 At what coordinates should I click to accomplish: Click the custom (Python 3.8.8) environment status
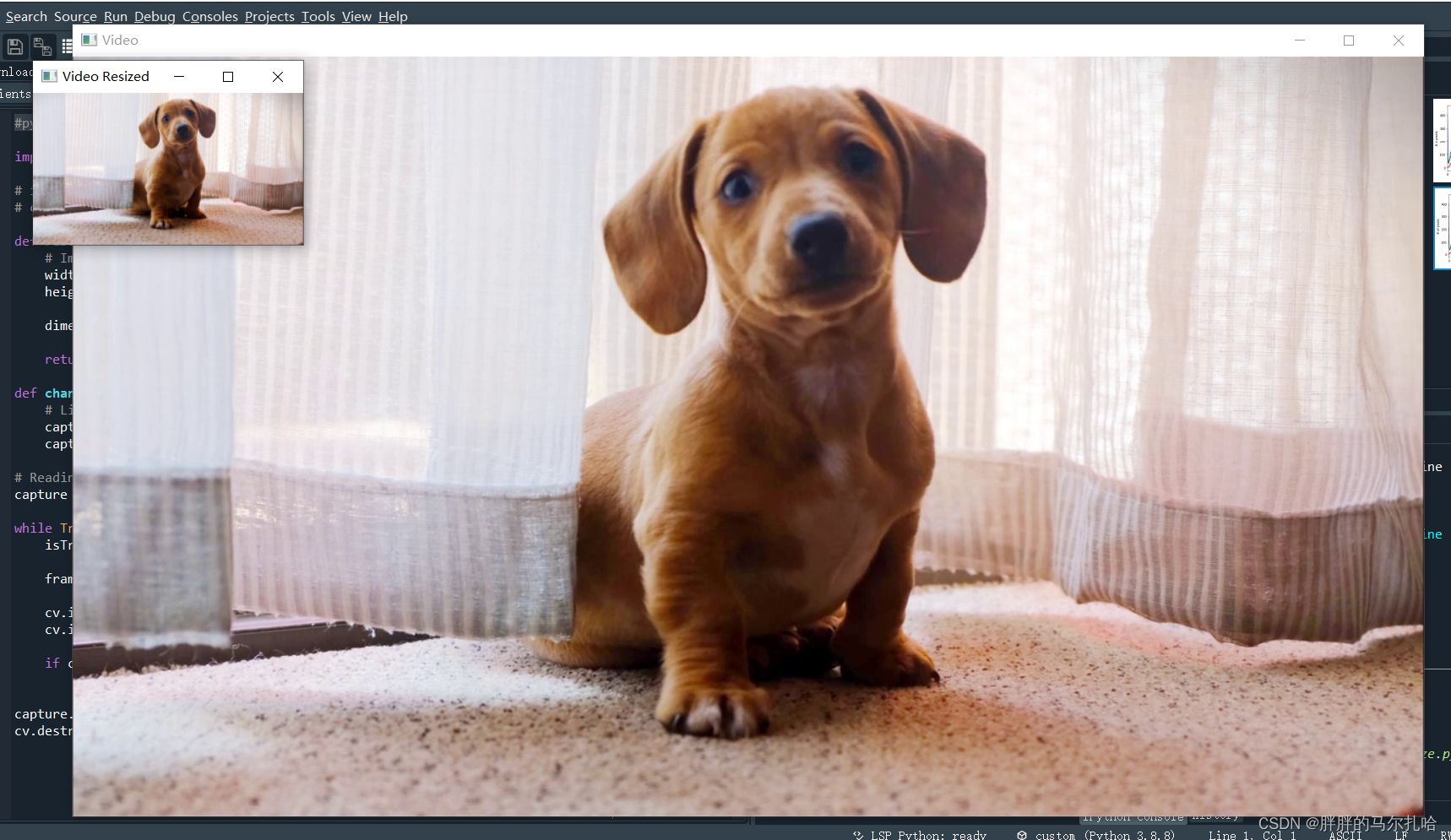(x=1095, y=834)
